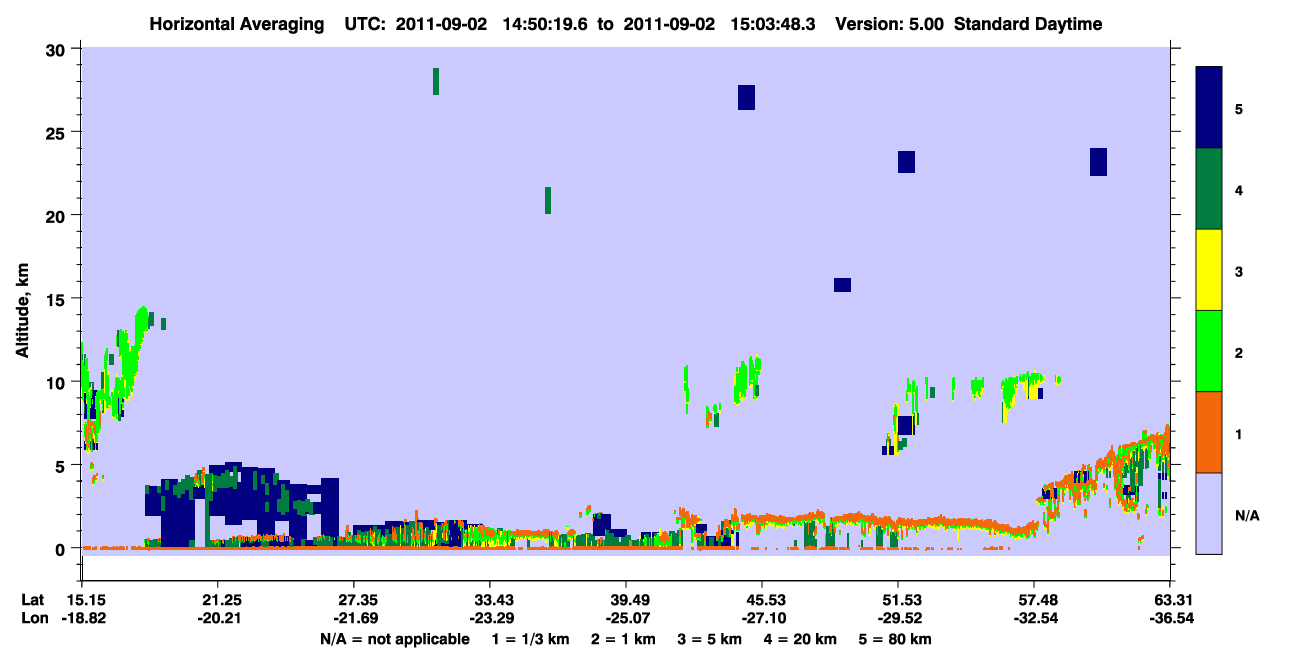Click the y-axis tick label 10
This screenshot has width=1300, height=667.
pyautogui.click(x=56, y=382)
